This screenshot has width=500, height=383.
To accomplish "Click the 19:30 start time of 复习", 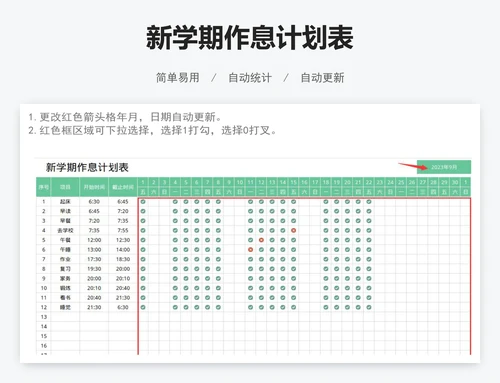I will pyautogui.click(x=94, y=269).
